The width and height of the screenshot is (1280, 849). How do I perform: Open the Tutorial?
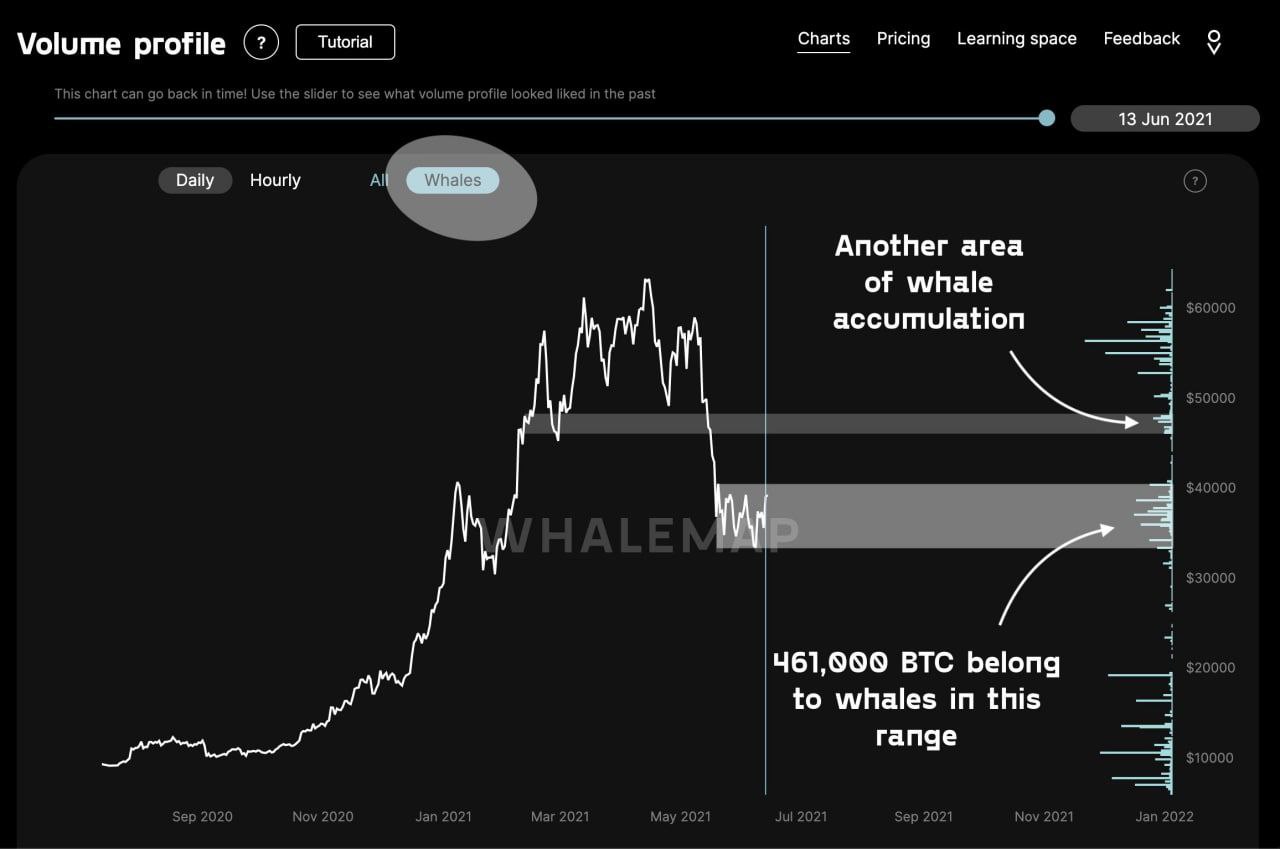(x=345, y=42)
